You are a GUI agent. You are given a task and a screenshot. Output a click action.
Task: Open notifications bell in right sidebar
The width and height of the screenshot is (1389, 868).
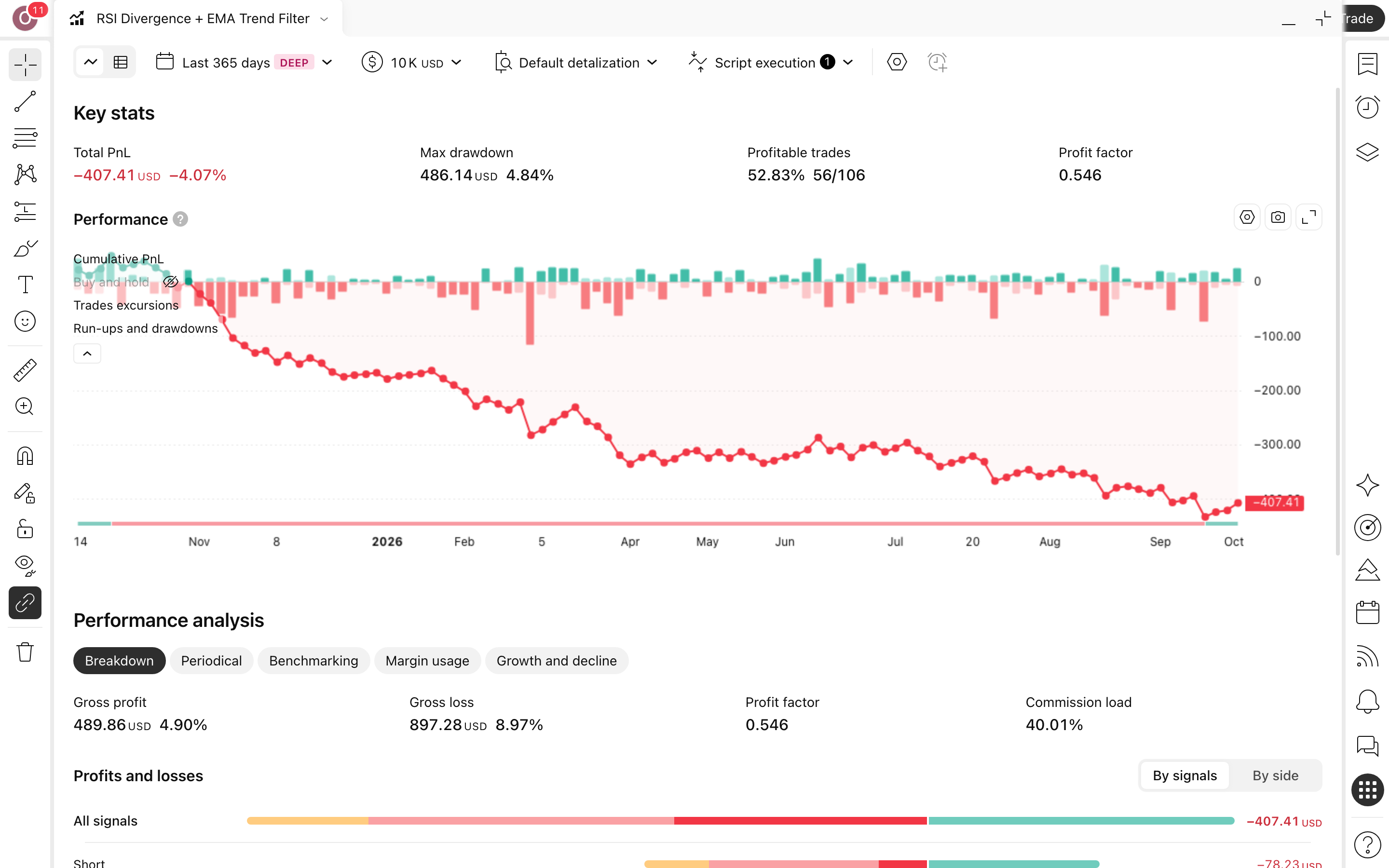point(1367,701)
